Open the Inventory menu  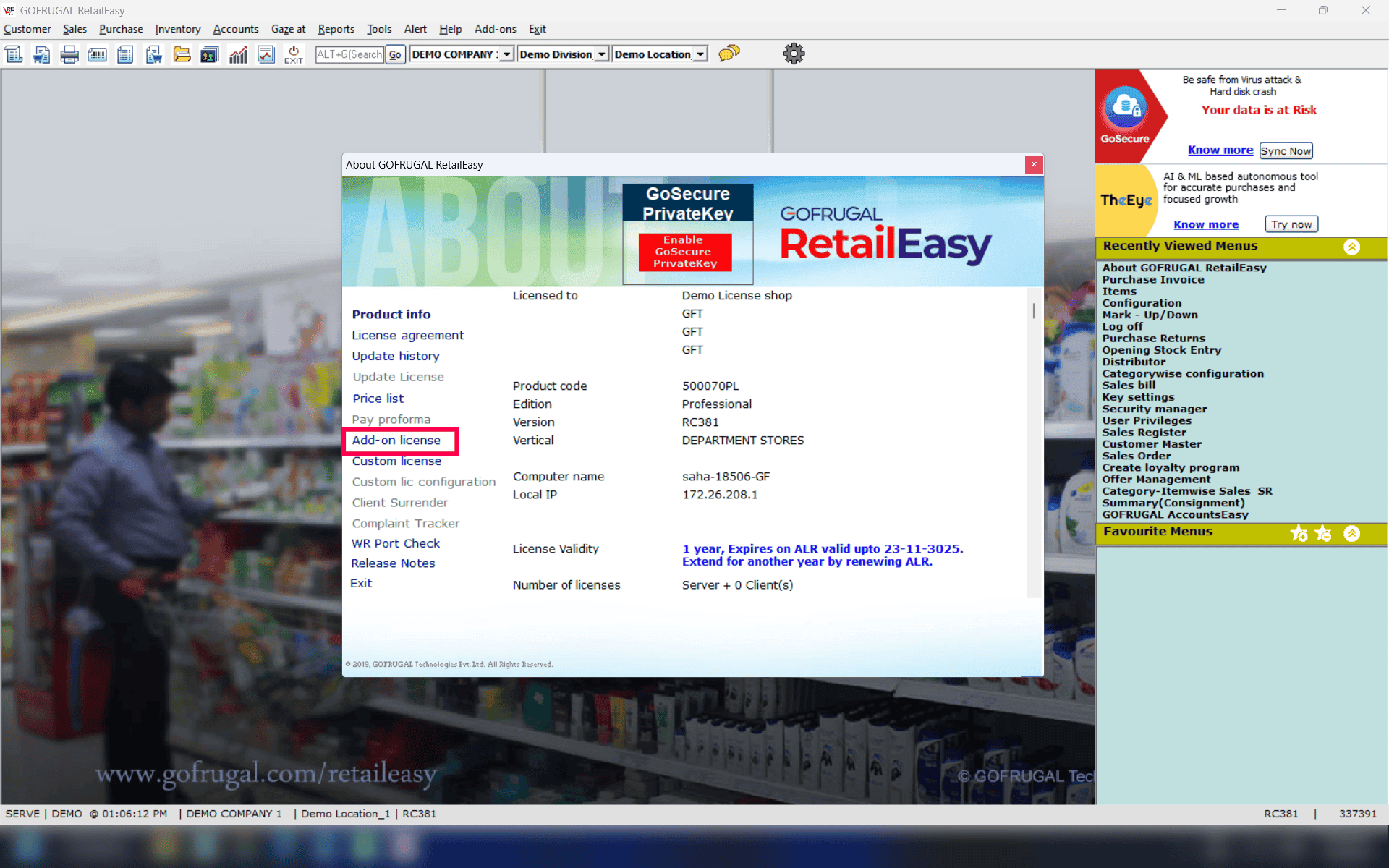177,29
